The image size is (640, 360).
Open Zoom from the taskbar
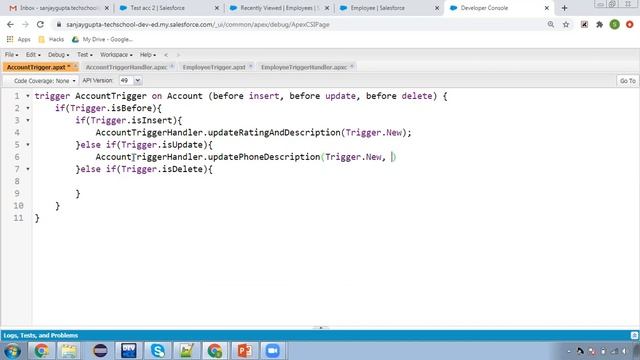273,351
